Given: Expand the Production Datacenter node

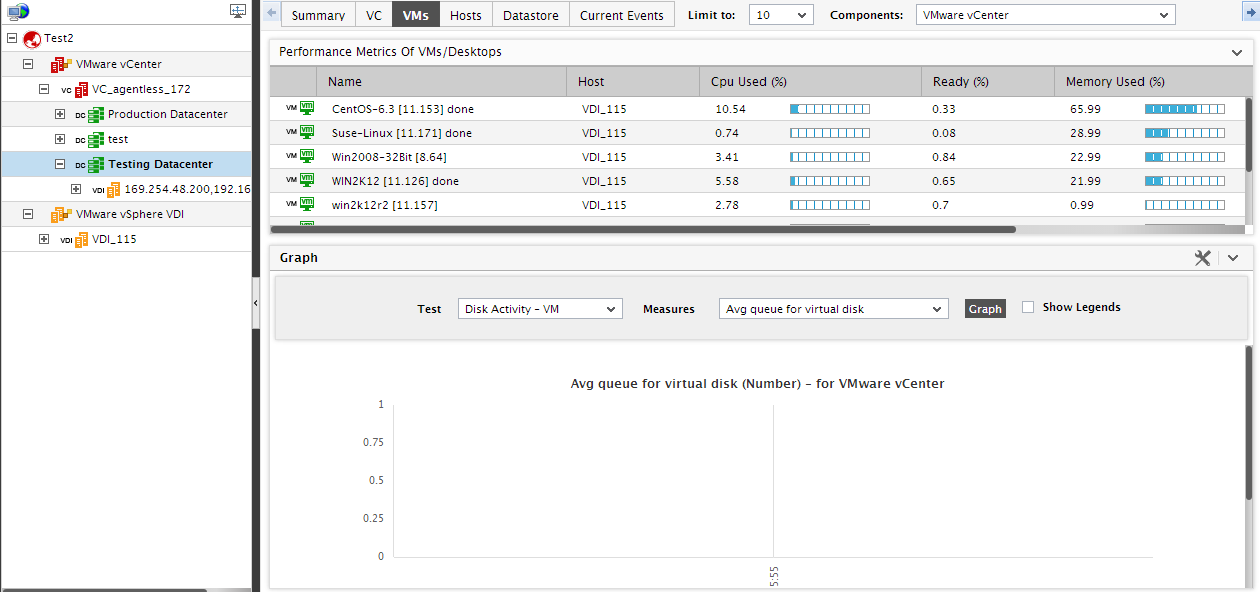Looking at the screenshot, I should coord(60,114).
